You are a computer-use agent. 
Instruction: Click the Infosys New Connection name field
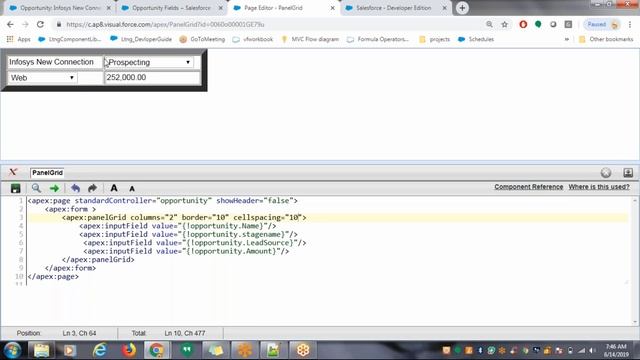click(54, 62)
